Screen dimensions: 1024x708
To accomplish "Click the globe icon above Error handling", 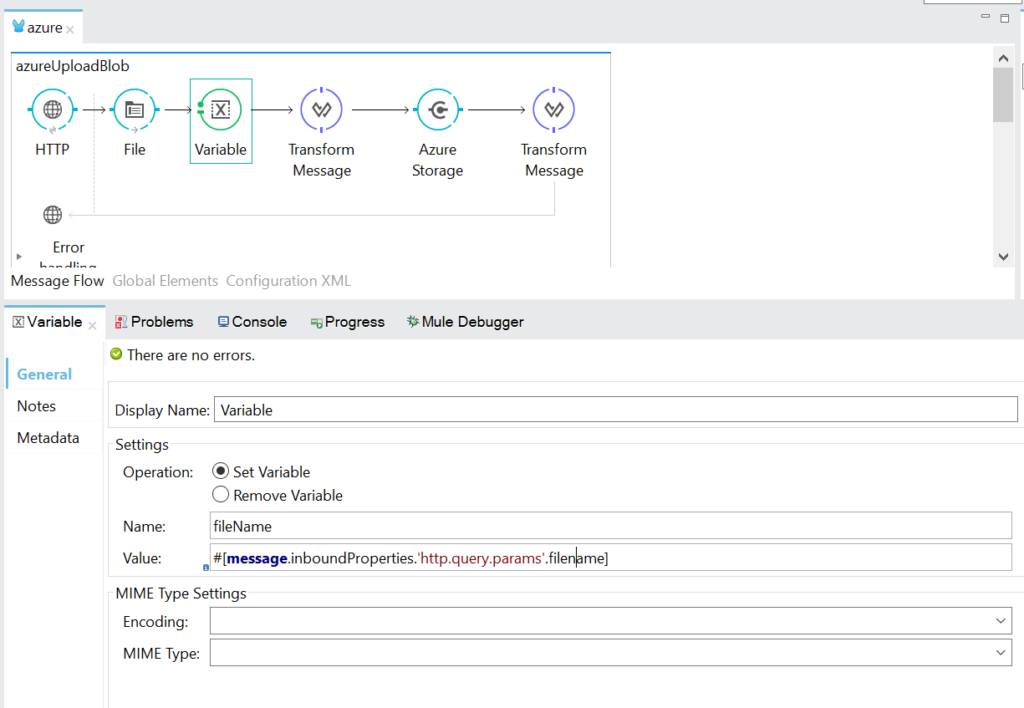I will point(52,215).
